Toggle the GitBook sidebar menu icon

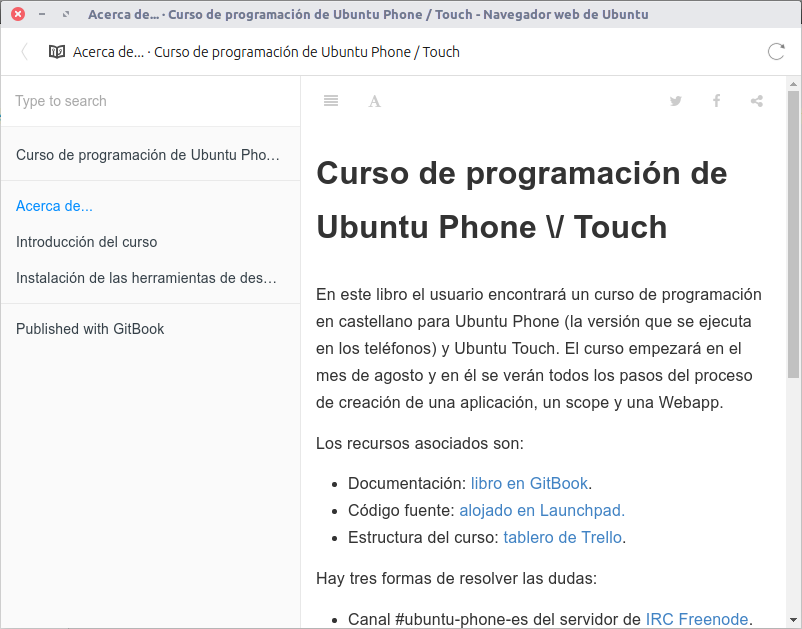point(331,101)
